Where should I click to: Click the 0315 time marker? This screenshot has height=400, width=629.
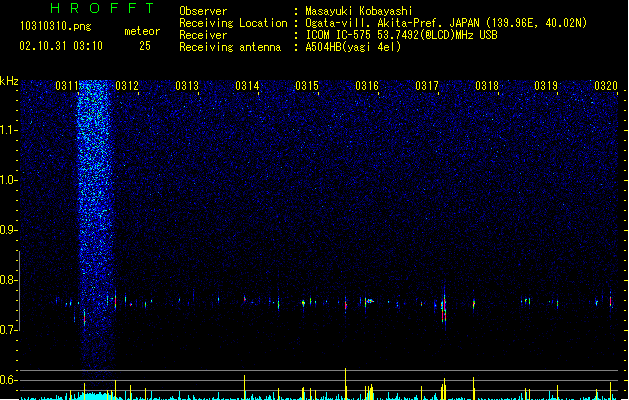tap(307, 86)
